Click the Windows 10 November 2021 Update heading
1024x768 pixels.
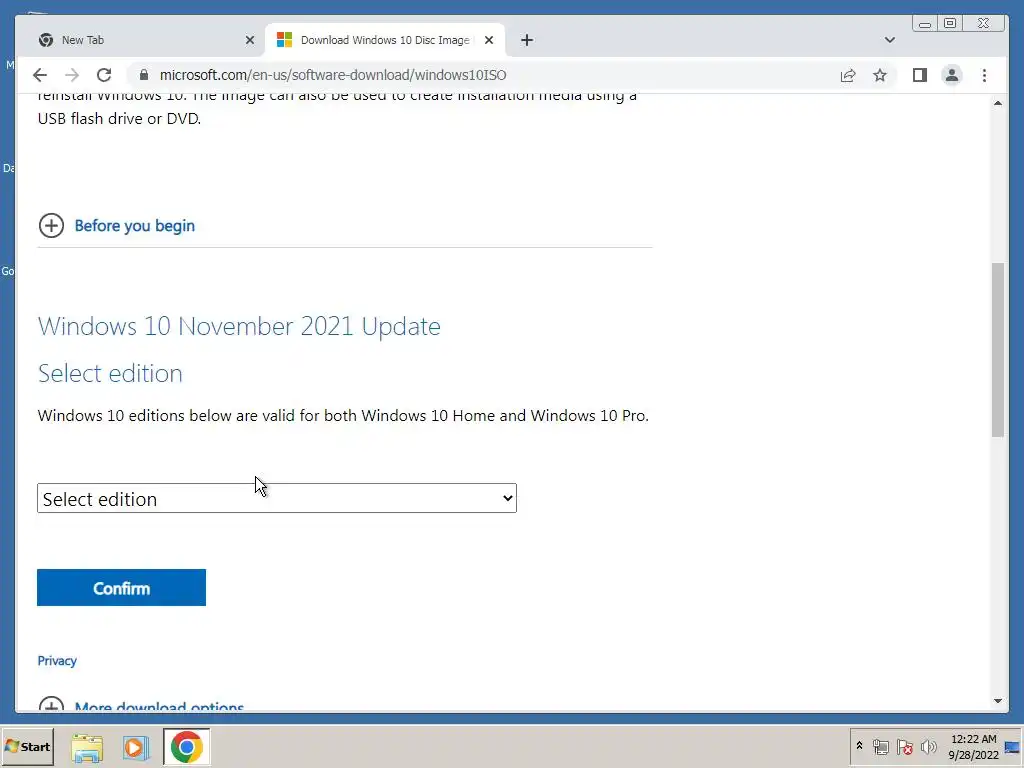(239, 326)
